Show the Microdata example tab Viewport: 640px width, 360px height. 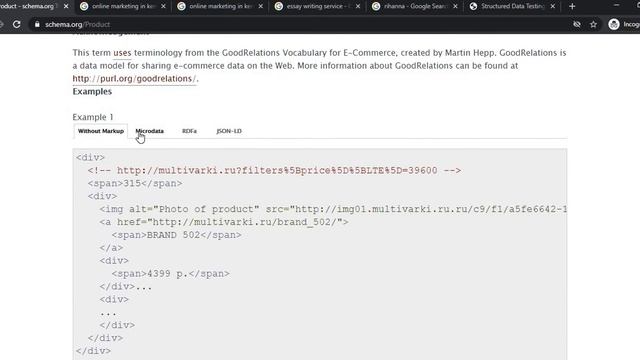pyautogui.click(x=149, y=131)
